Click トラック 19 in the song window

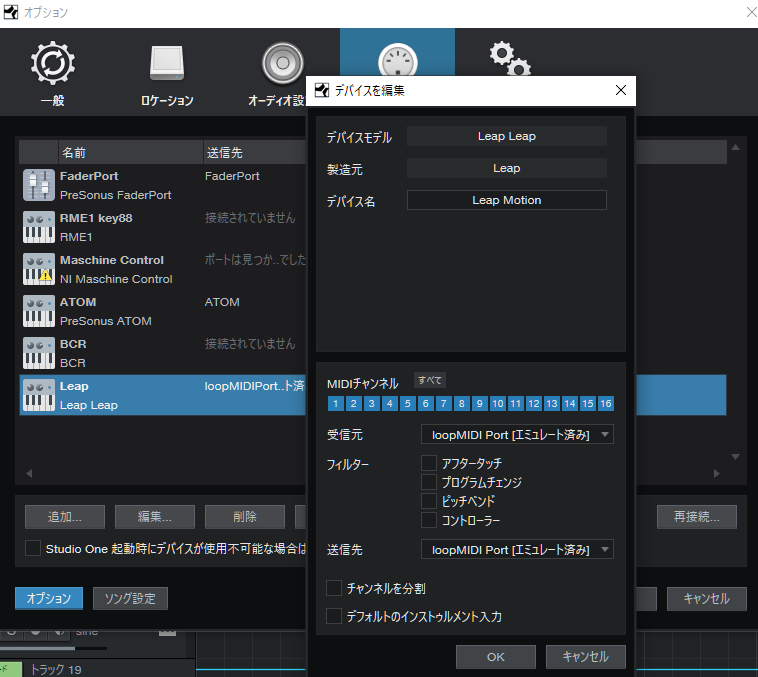pos(56,669)
